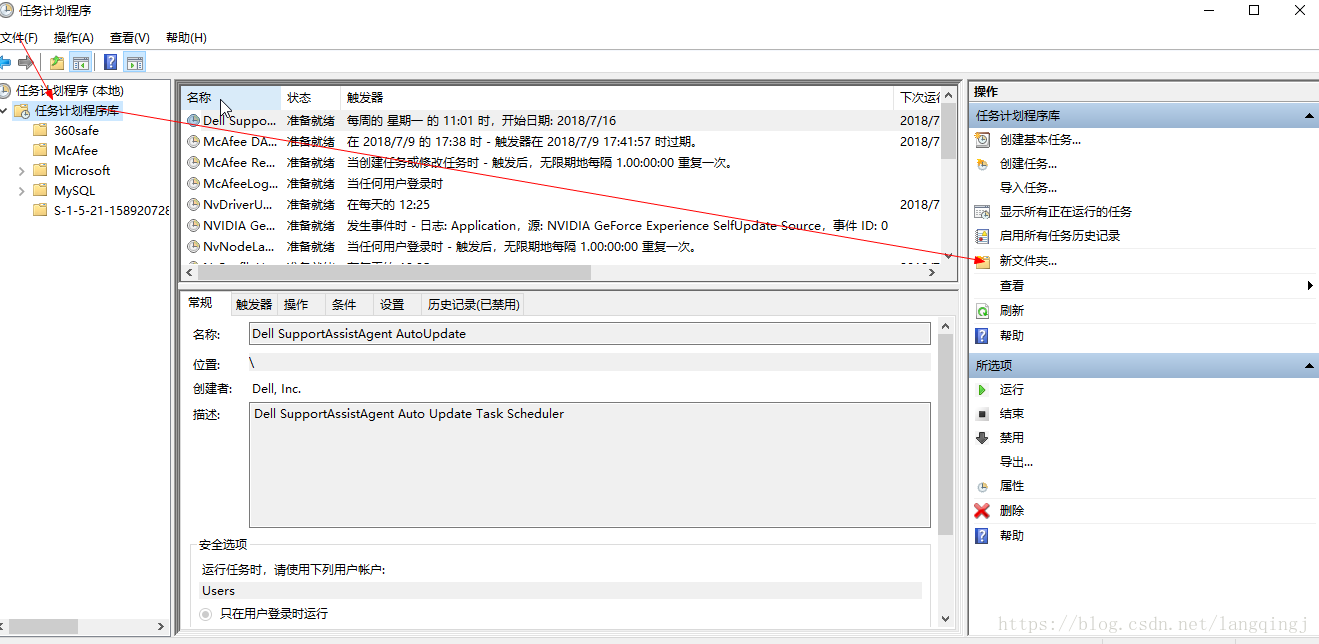Select the Dell Suppo... task row

[x=561, y=121]
